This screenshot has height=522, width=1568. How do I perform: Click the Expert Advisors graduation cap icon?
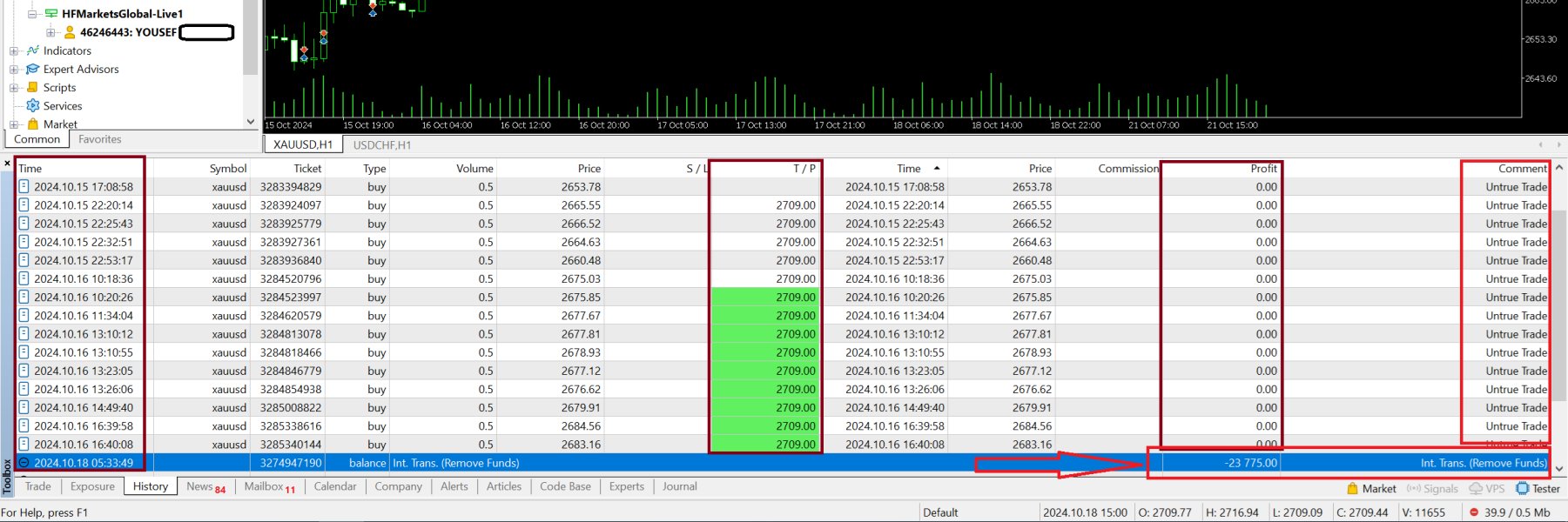point(33,69)
